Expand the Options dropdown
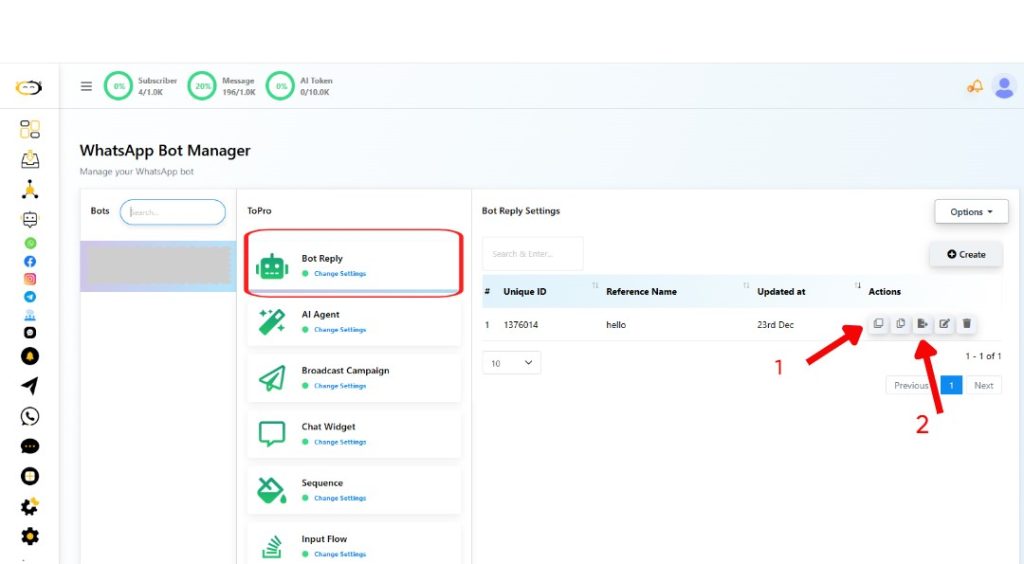 click(971, 212)
